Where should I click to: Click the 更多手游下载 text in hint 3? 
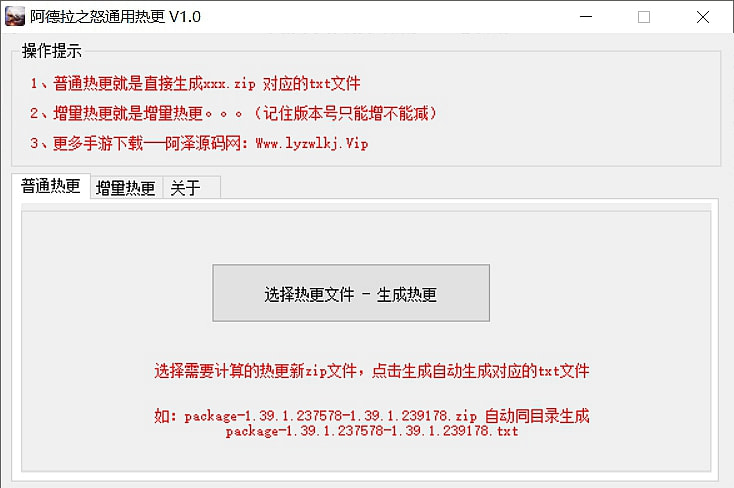point(98,143)
